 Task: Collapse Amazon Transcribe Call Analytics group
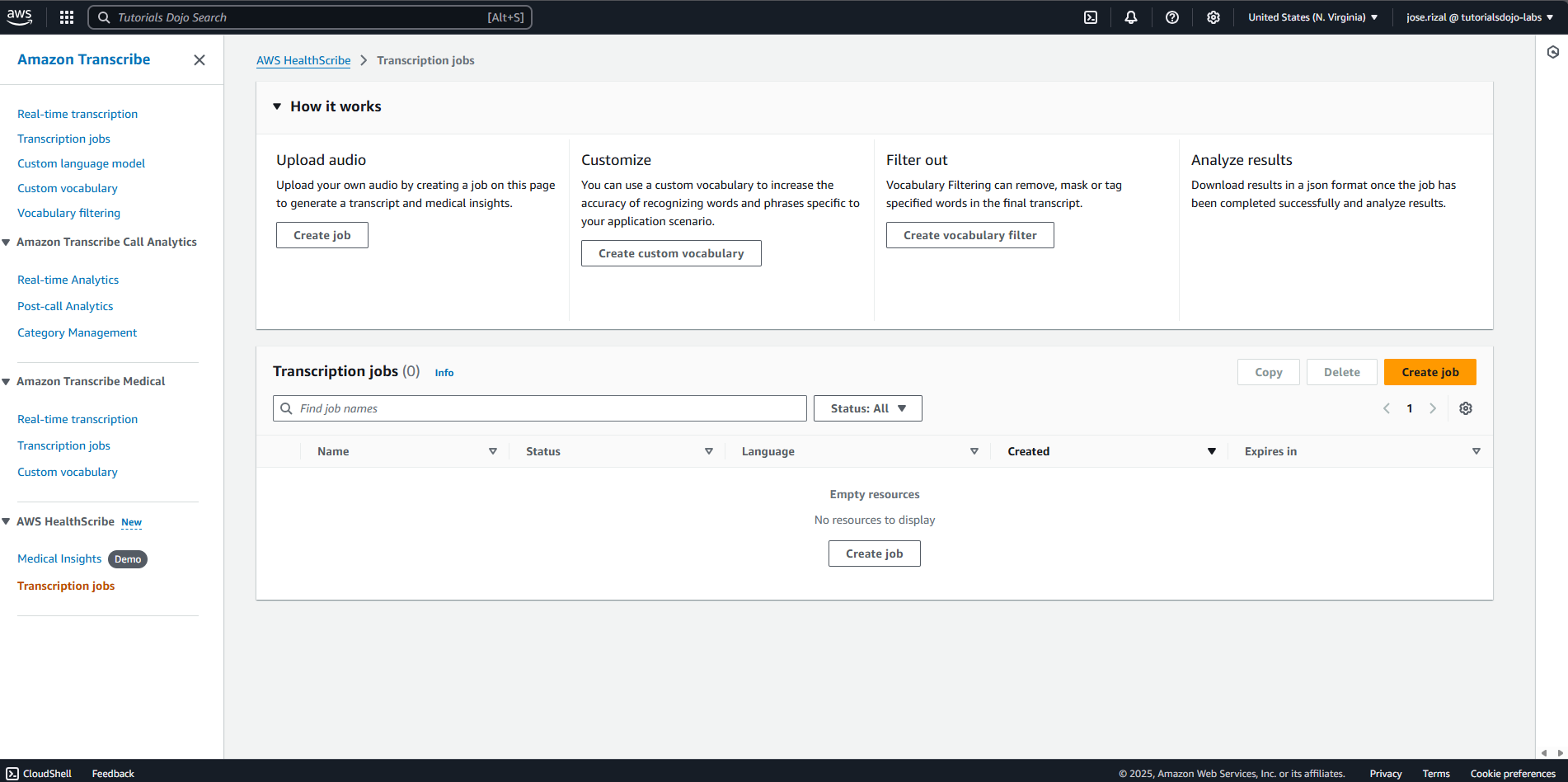tap(7, 242)
